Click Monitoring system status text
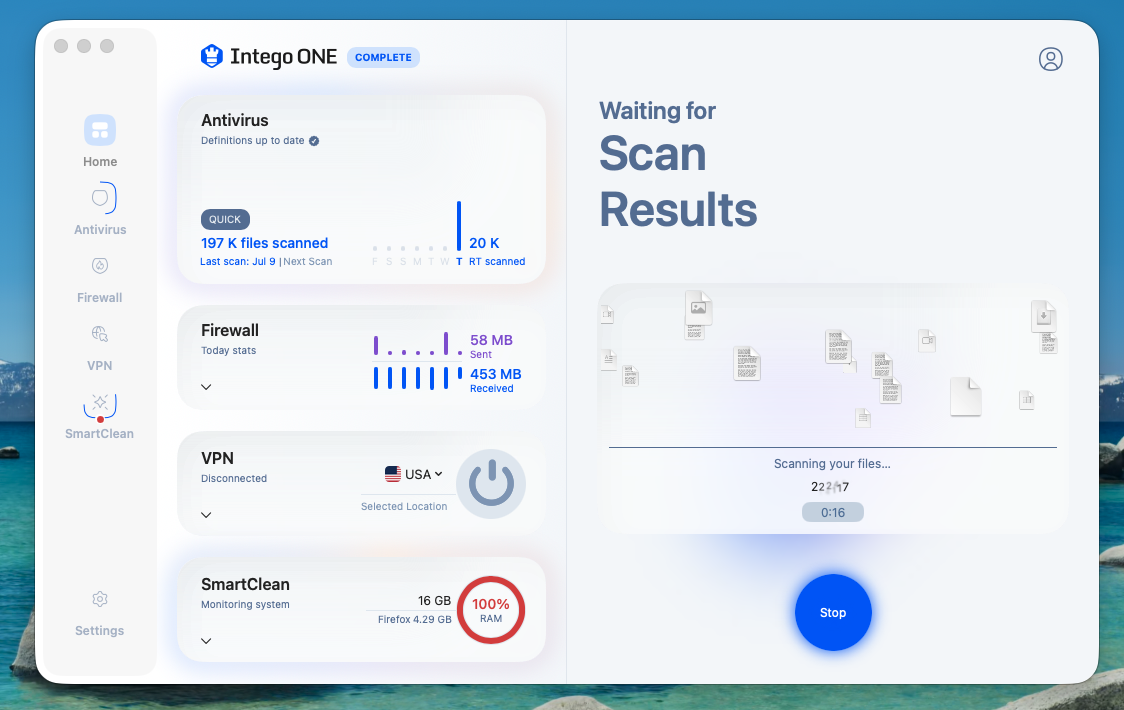1124x710 pixels. point(245,605)
